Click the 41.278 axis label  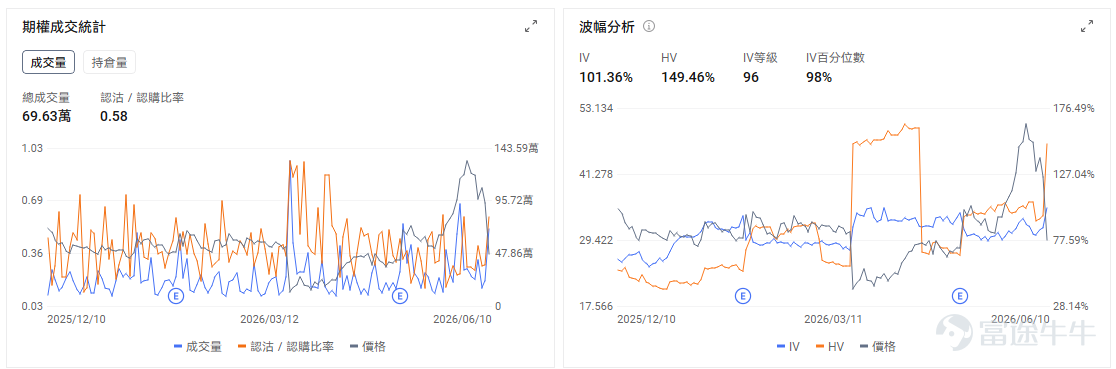[596, 174]
